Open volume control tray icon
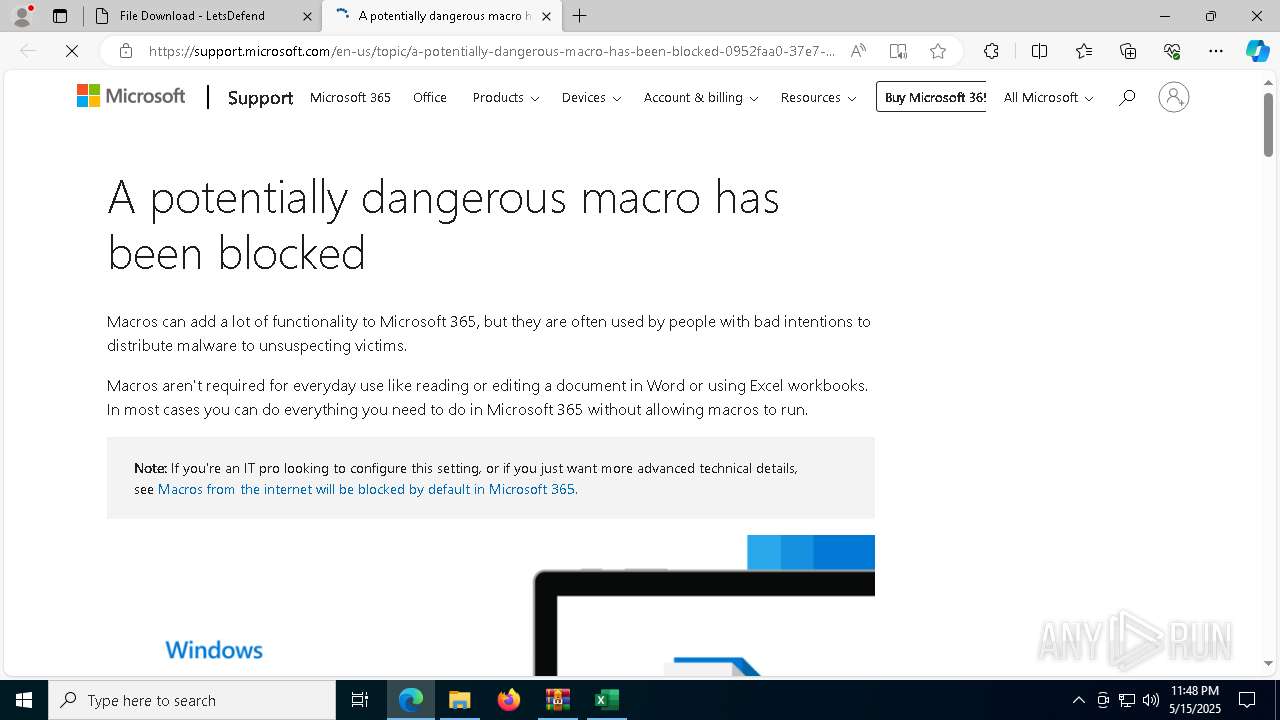 (x=1151, y=700)
